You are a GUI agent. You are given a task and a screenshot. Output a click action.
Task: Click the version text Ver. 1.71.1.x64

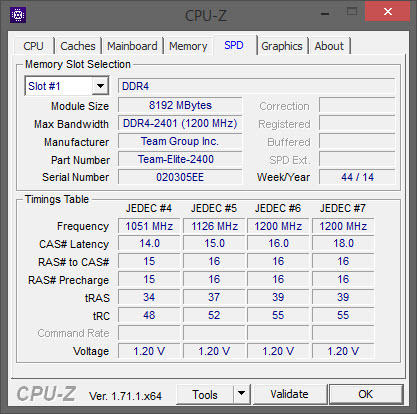[x=125, y=396]
